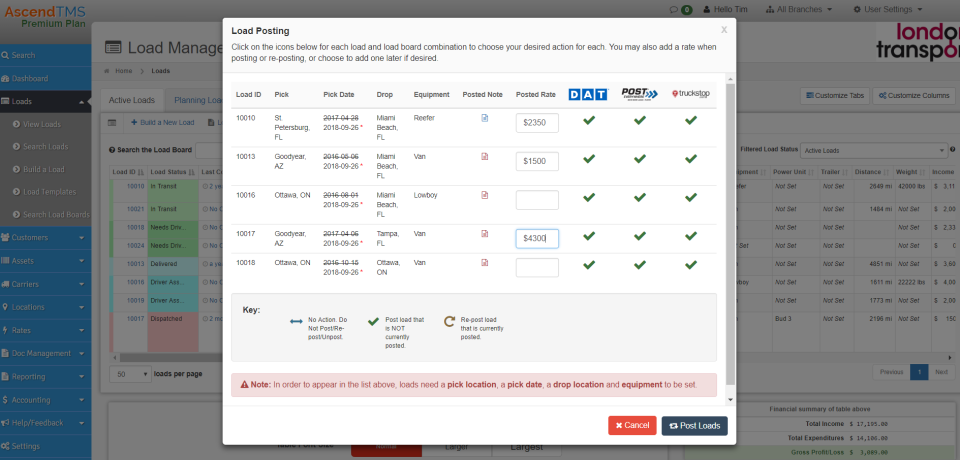Open Search Loads in the sidebar
The width and height of the screenshot is (960, 460).
tap(45, 147)
